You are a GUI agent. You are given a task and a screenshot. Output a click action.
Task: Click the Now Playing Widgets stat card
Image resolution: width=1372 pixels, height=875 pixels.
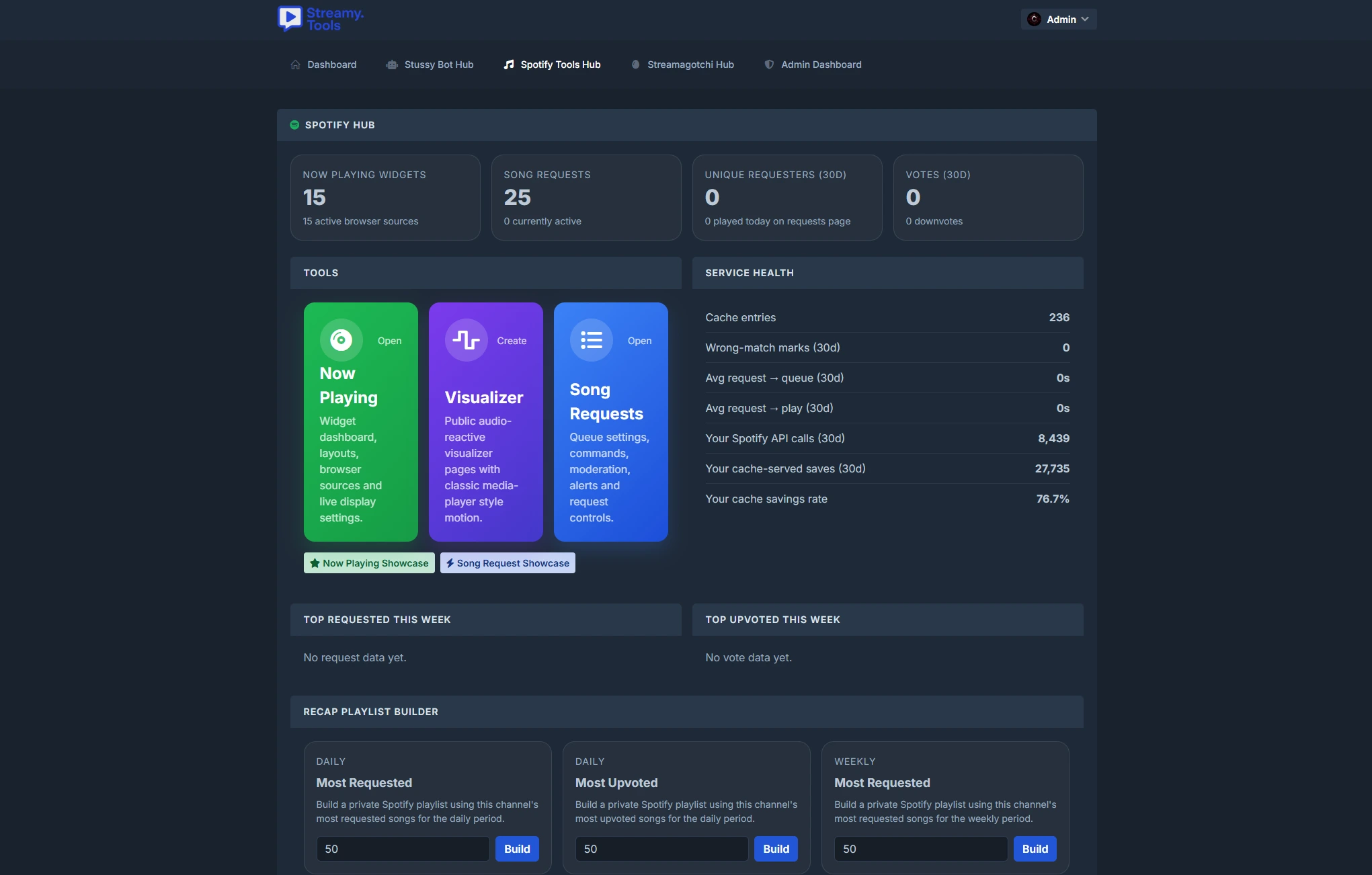click(385, 198)
